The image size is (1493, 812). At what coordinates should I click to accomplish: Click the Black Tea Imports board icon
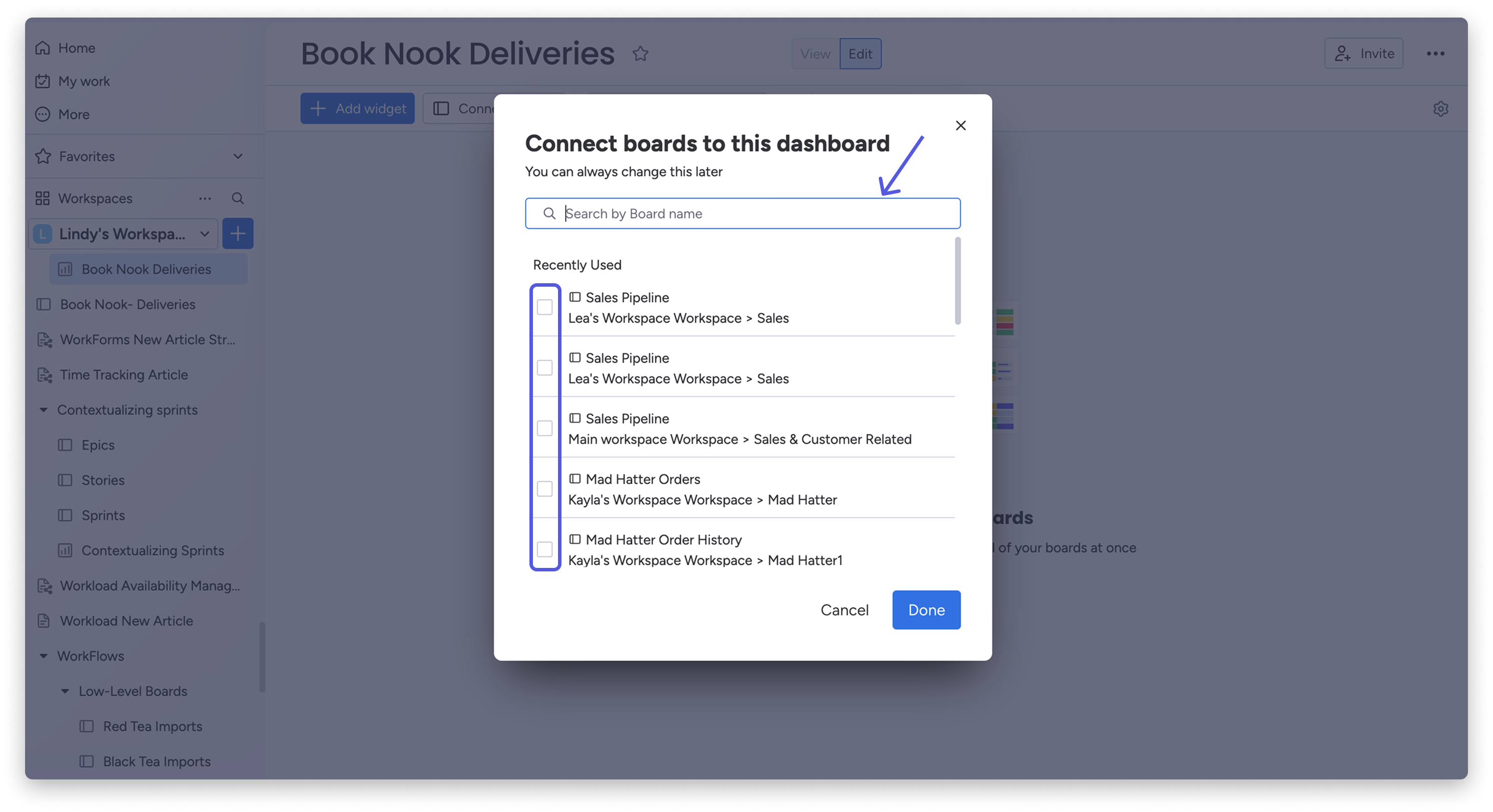pyautogui.click(x=86, y=761)
